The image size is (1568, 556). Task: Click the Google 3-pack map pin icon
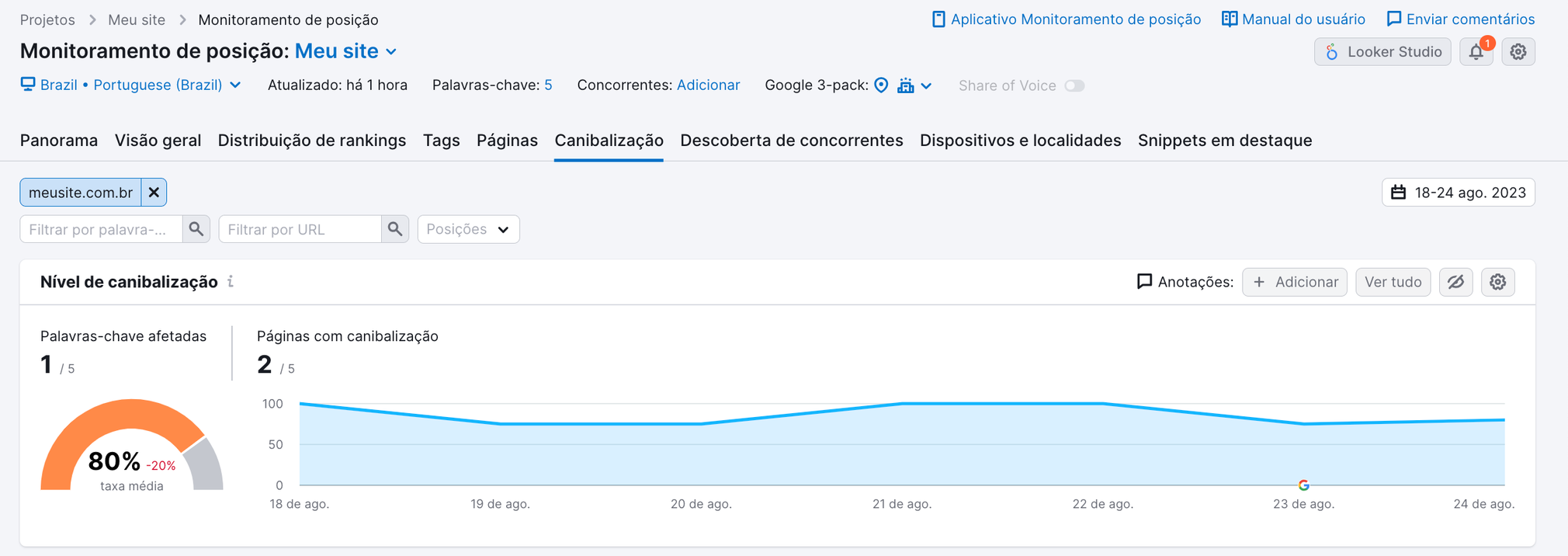881,85
